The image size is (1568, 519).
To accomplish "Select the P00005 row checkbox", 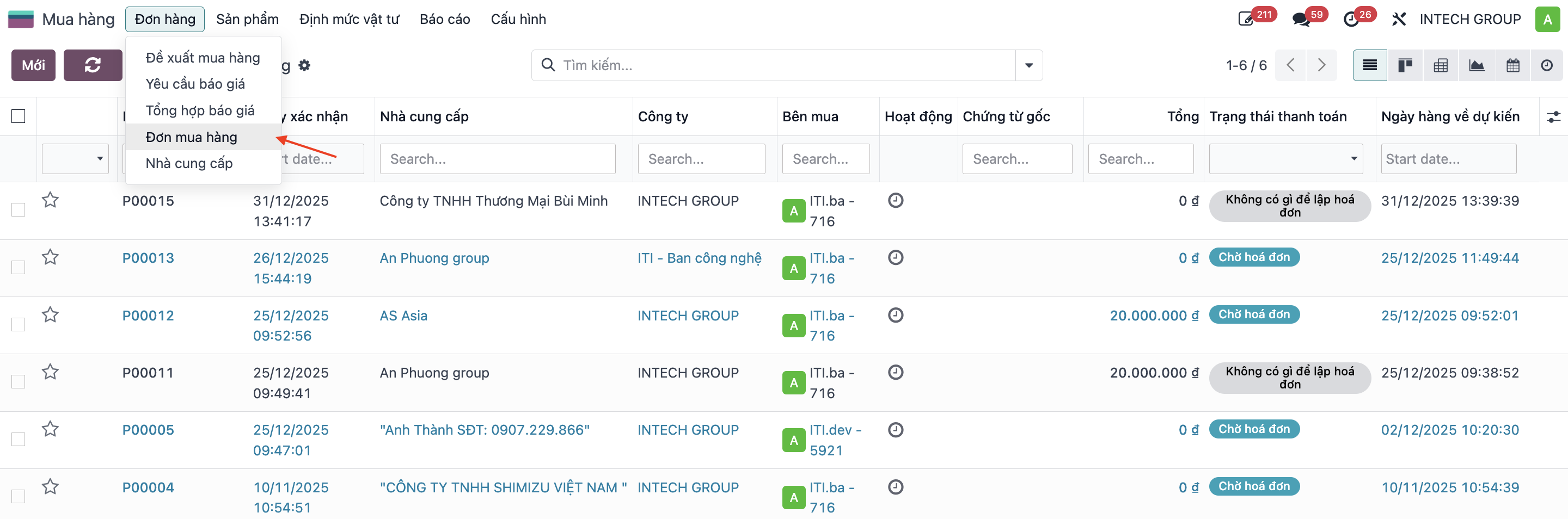I will [19, 438].
